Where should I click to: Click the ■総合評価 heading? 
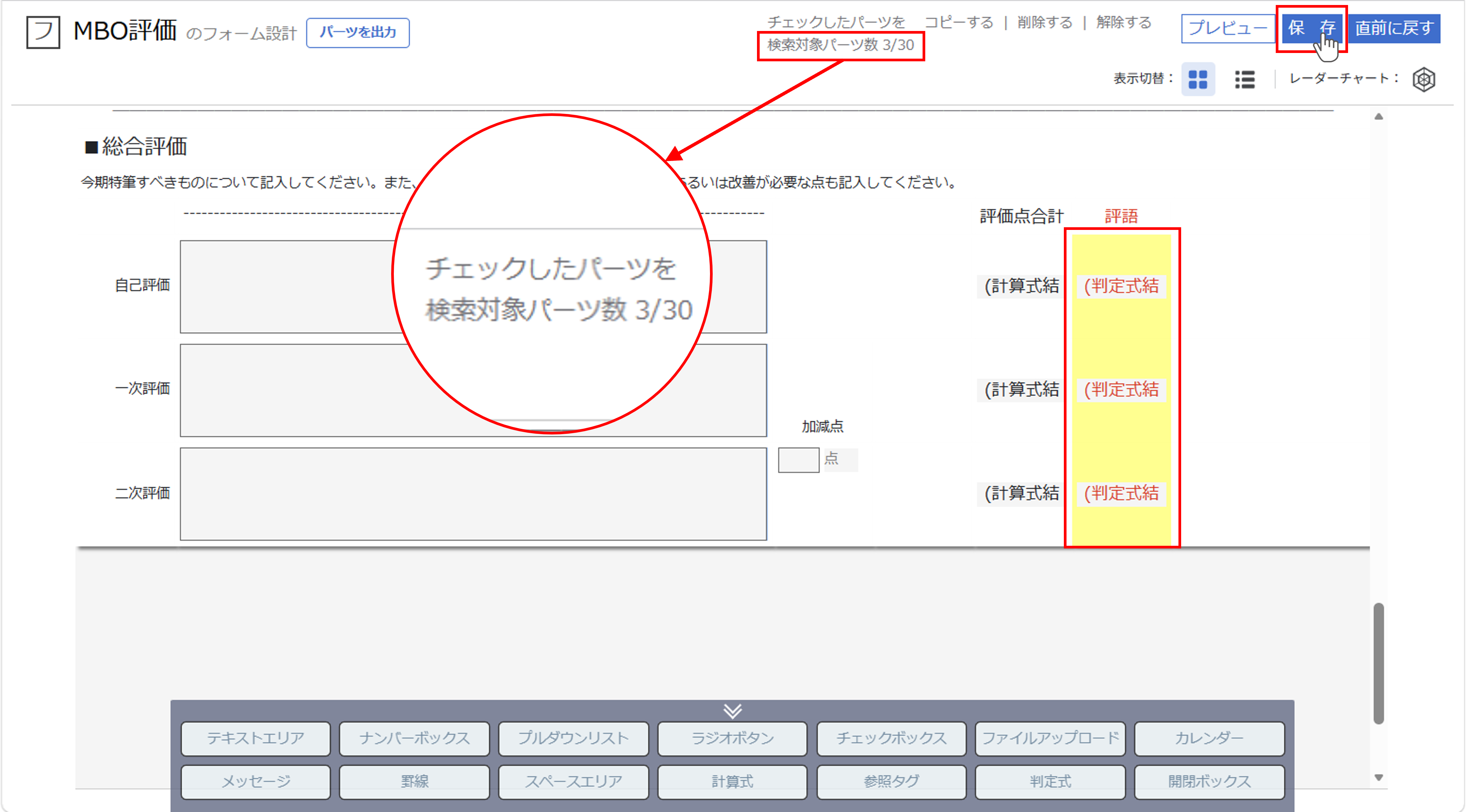click(136, 147)
